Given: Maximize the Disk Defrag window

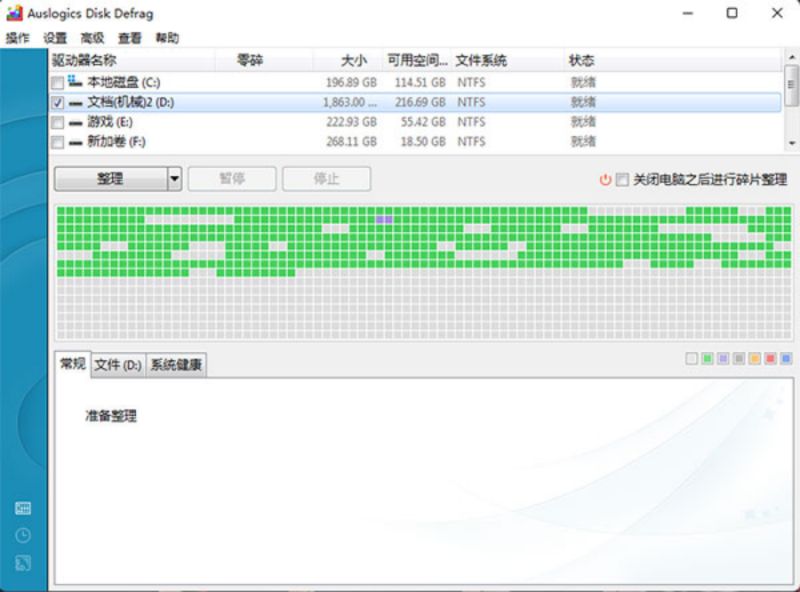Looking at the screenshot, I should (x=732, y=13).
